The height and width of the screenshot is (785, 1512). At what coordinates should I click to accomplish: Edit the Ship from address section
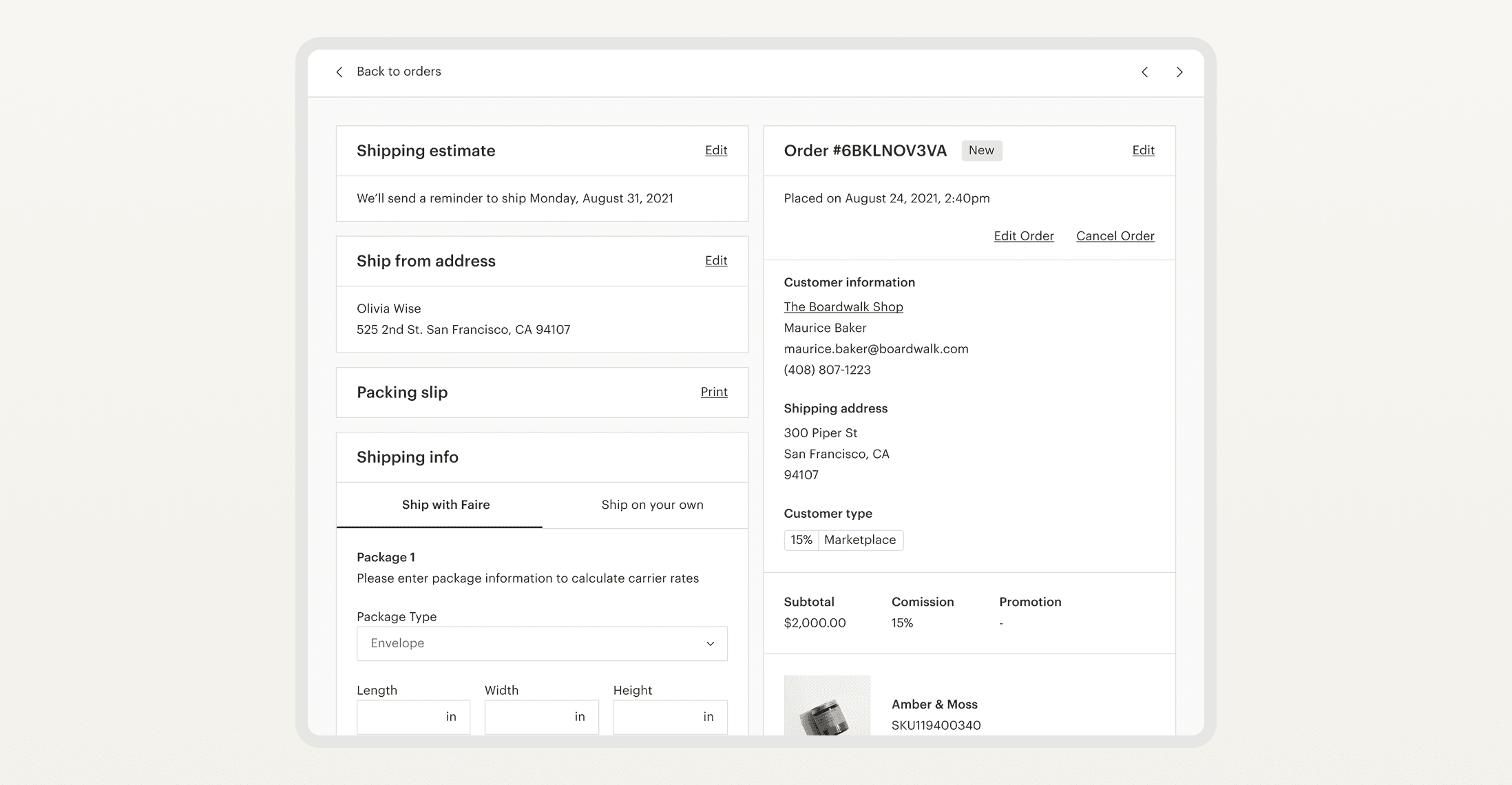pyautogui.click(x=716, y=260)
